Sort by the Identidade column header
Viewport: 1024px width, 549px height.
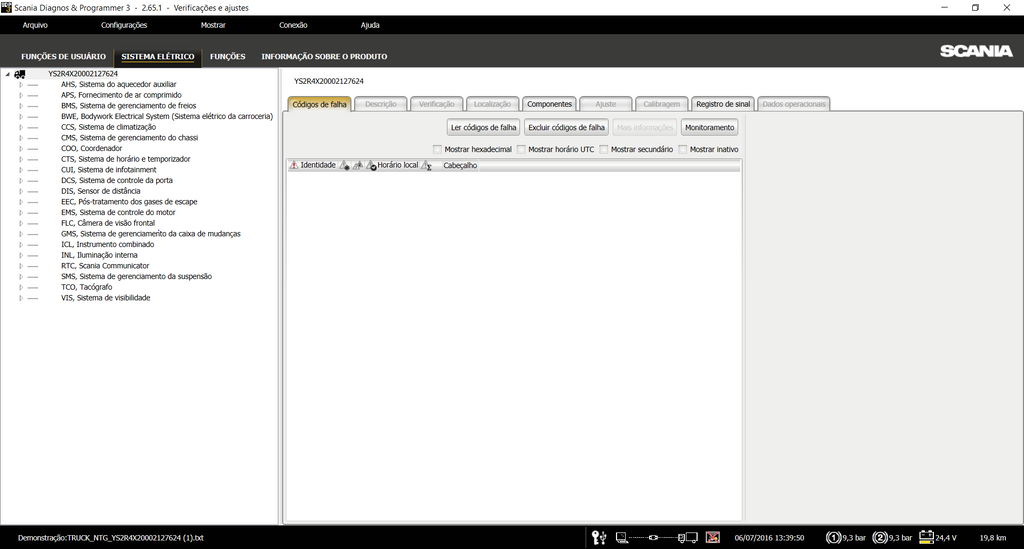[x=318, y=165]
